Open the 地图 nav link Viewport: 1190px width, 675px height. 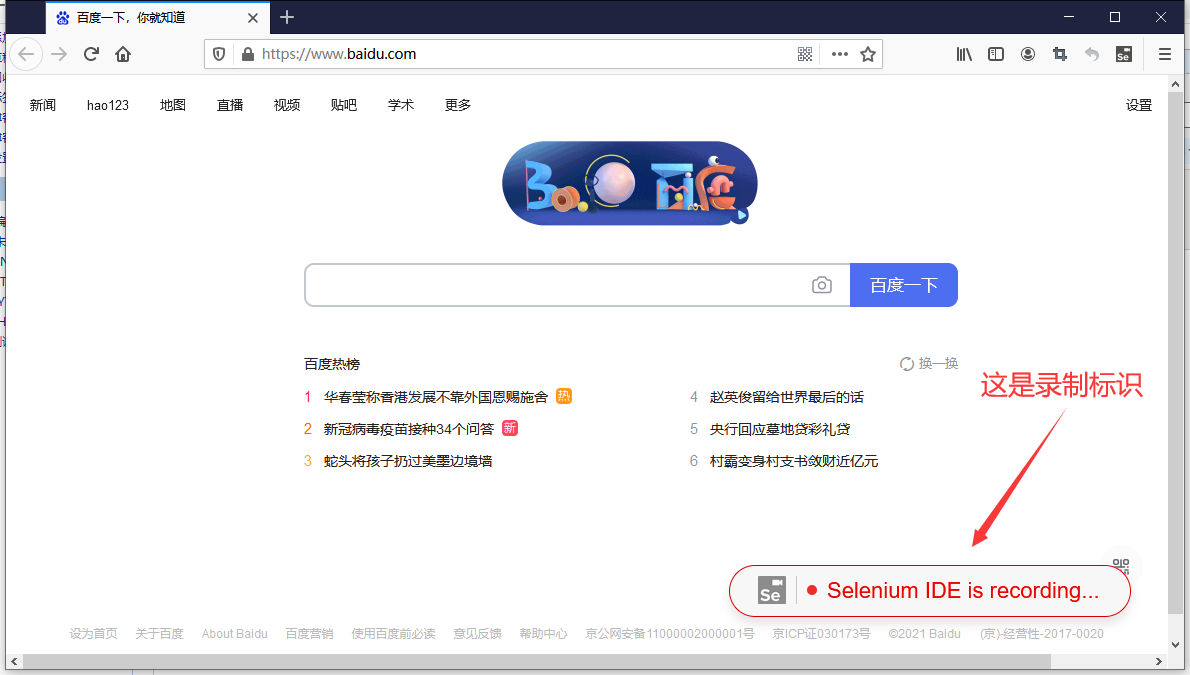click(x=173, y=105)
